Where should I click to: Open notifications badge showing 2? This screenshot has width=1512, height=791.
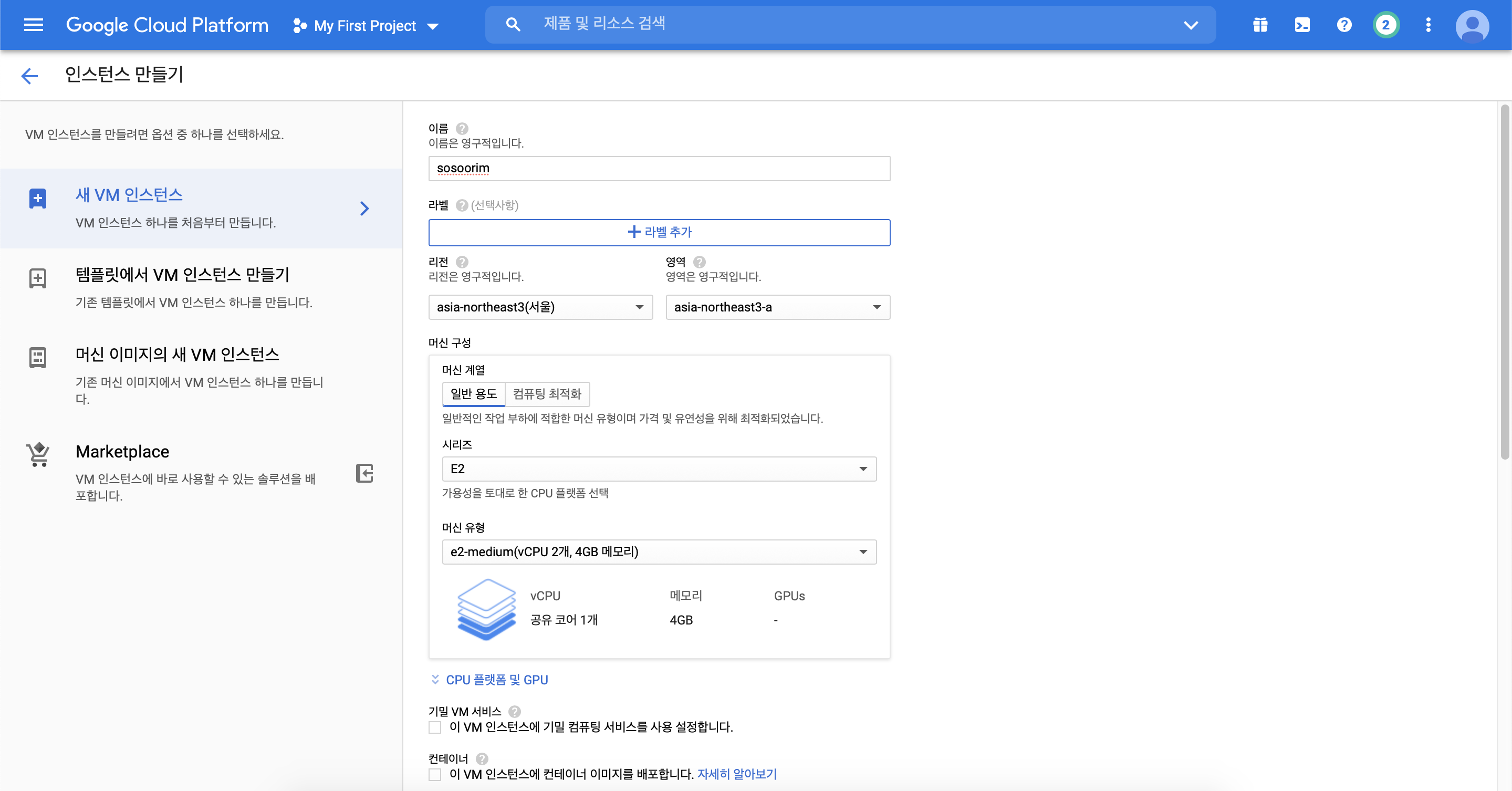pos(1386,25)
